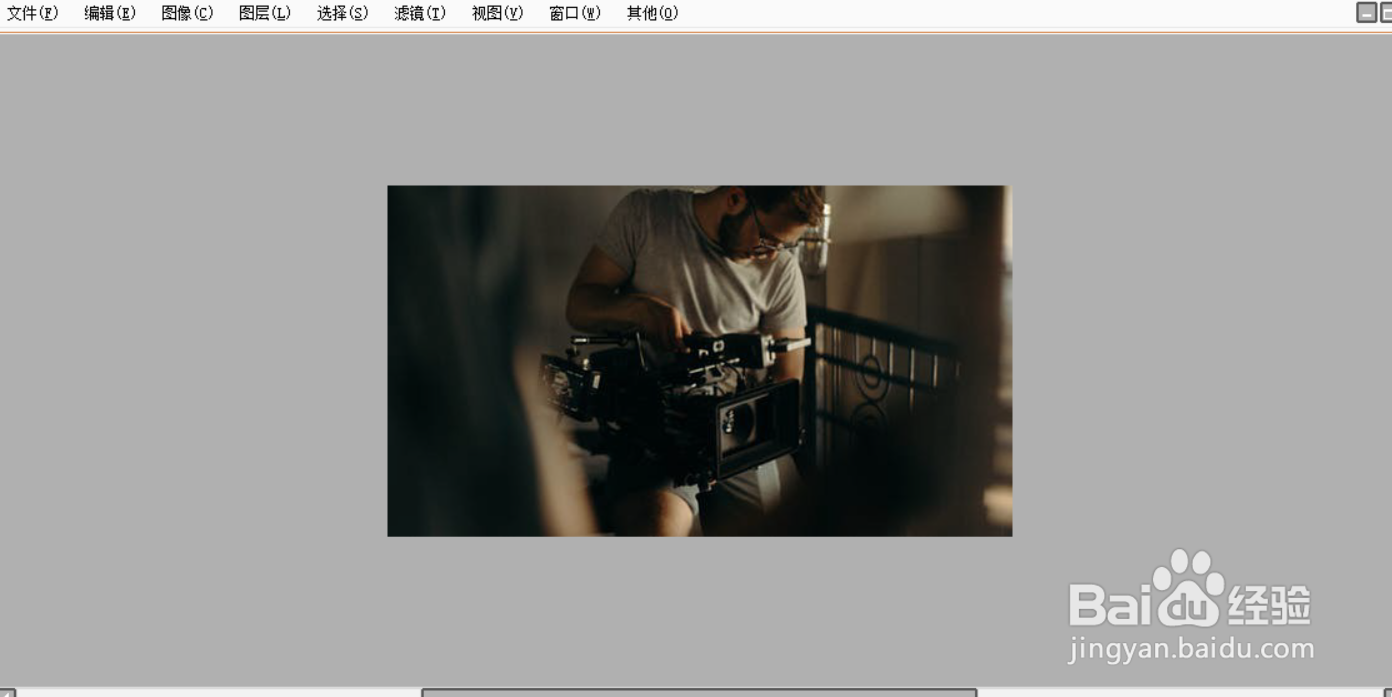Image resolution: width=1392 pixels, height=697 pixels.
Task: Open the 编辑(E) menu
Action: pyautogui.click(x=110, y=13)
